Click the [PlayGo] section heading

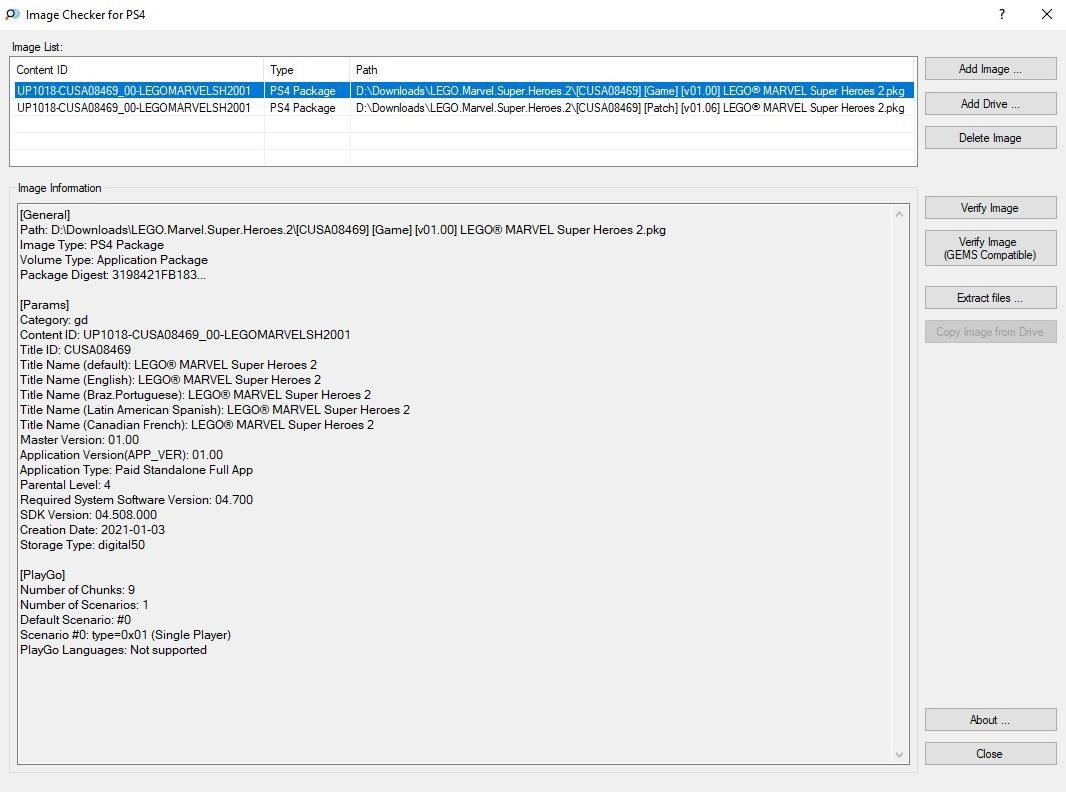click(x=43, y=574)
